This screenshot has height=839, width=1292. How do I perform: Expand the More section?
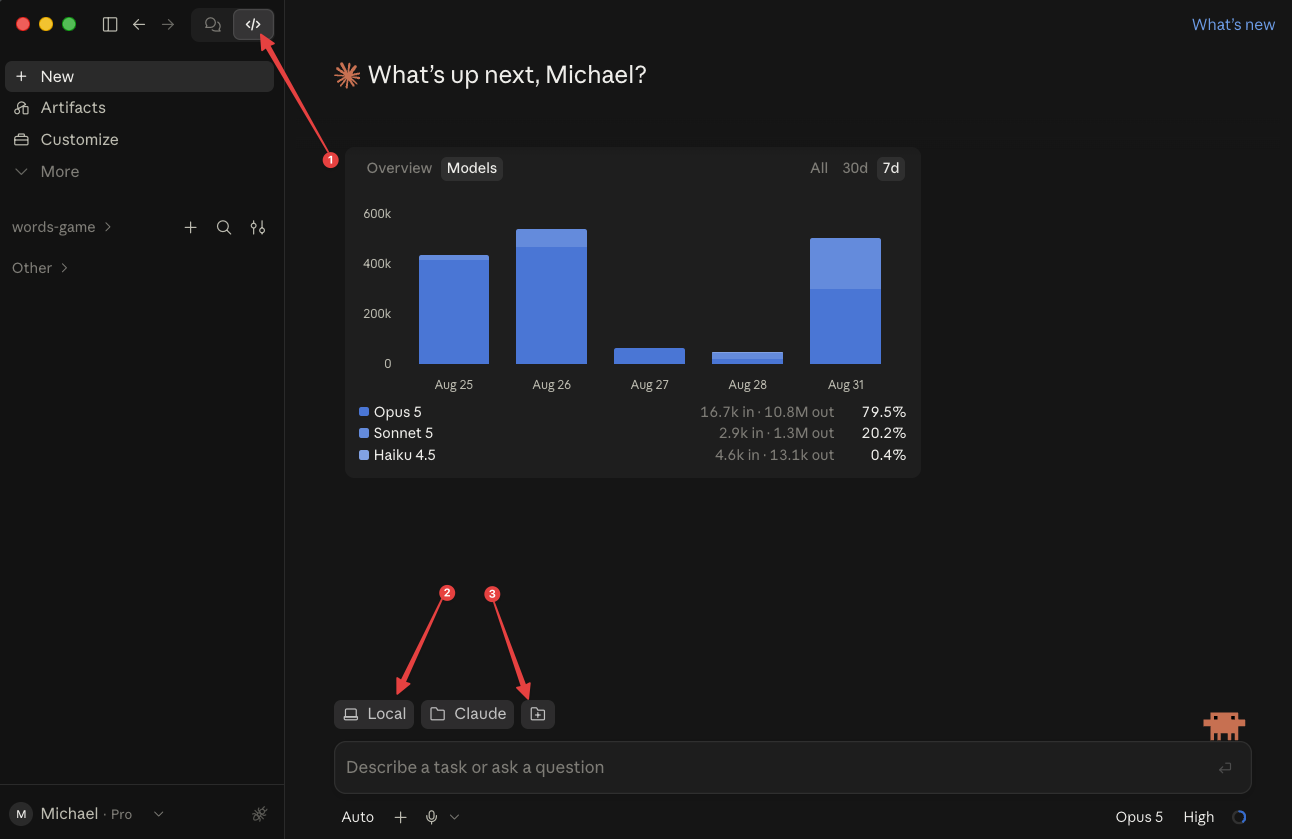point(139,172)
